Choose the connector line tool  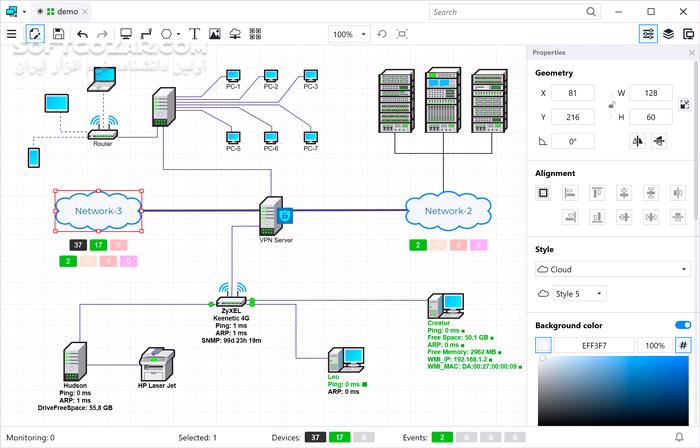point(146,34)
